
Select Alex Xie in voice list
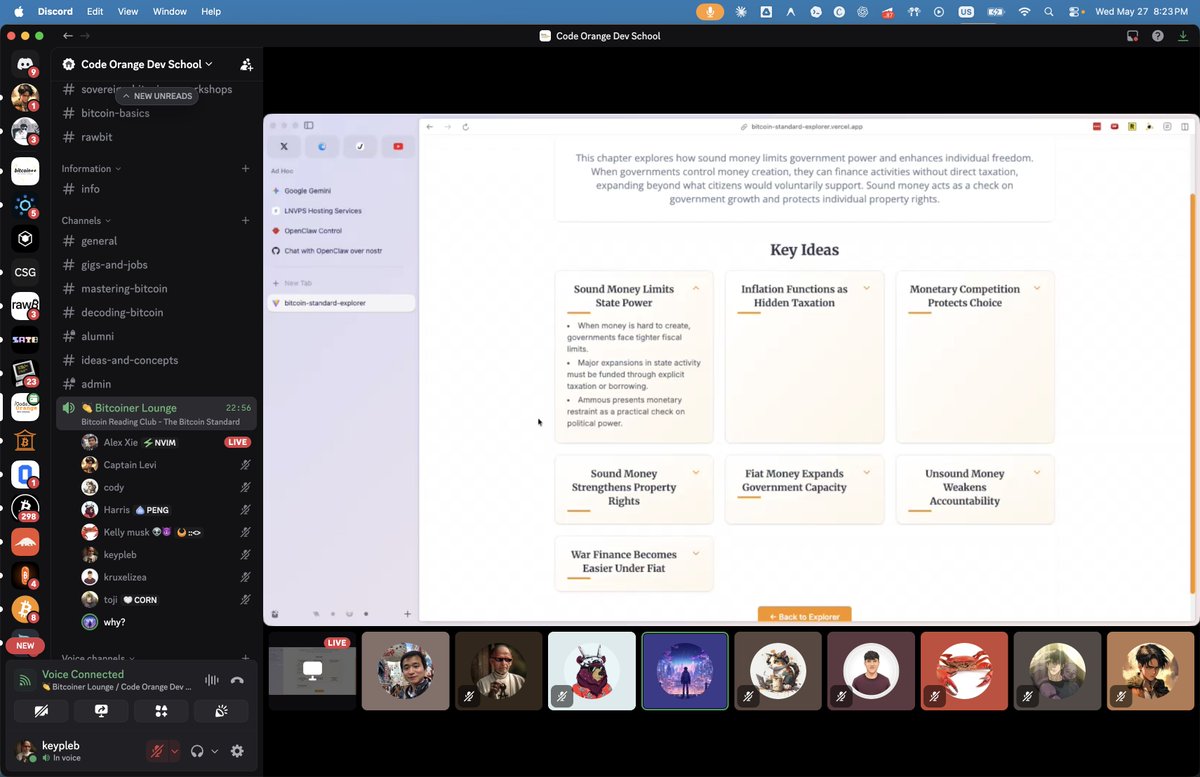[166, 442]
